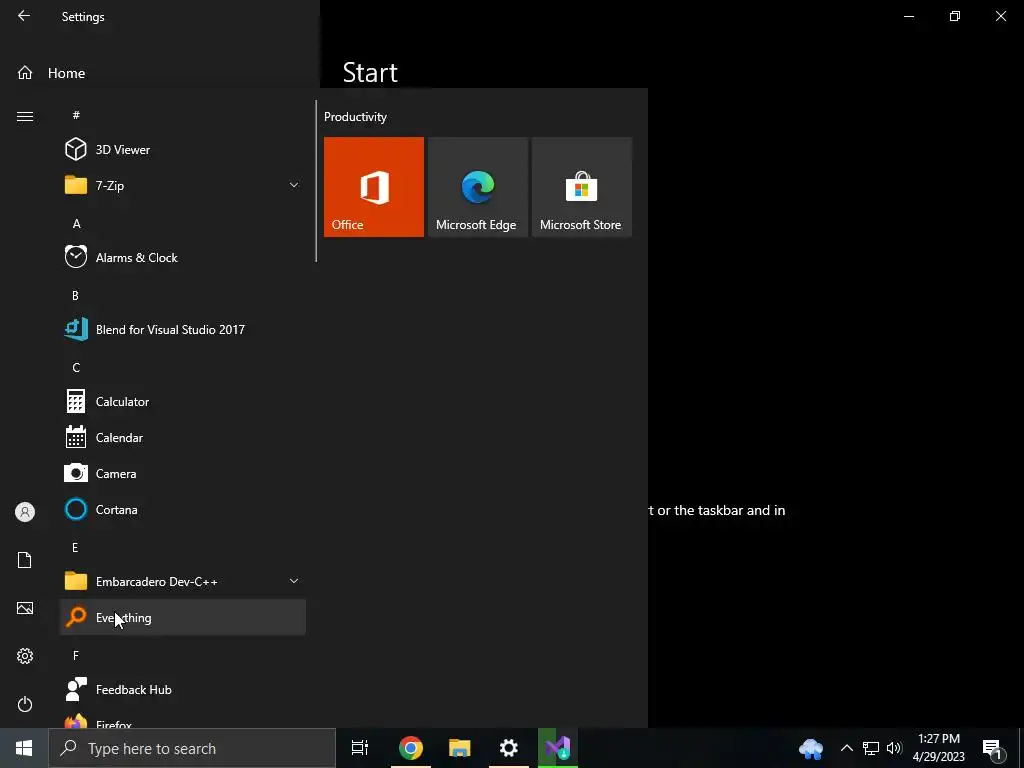The image size is (1024, 768).
Task: Launch the Camera app
Action: tap(183, 473)
